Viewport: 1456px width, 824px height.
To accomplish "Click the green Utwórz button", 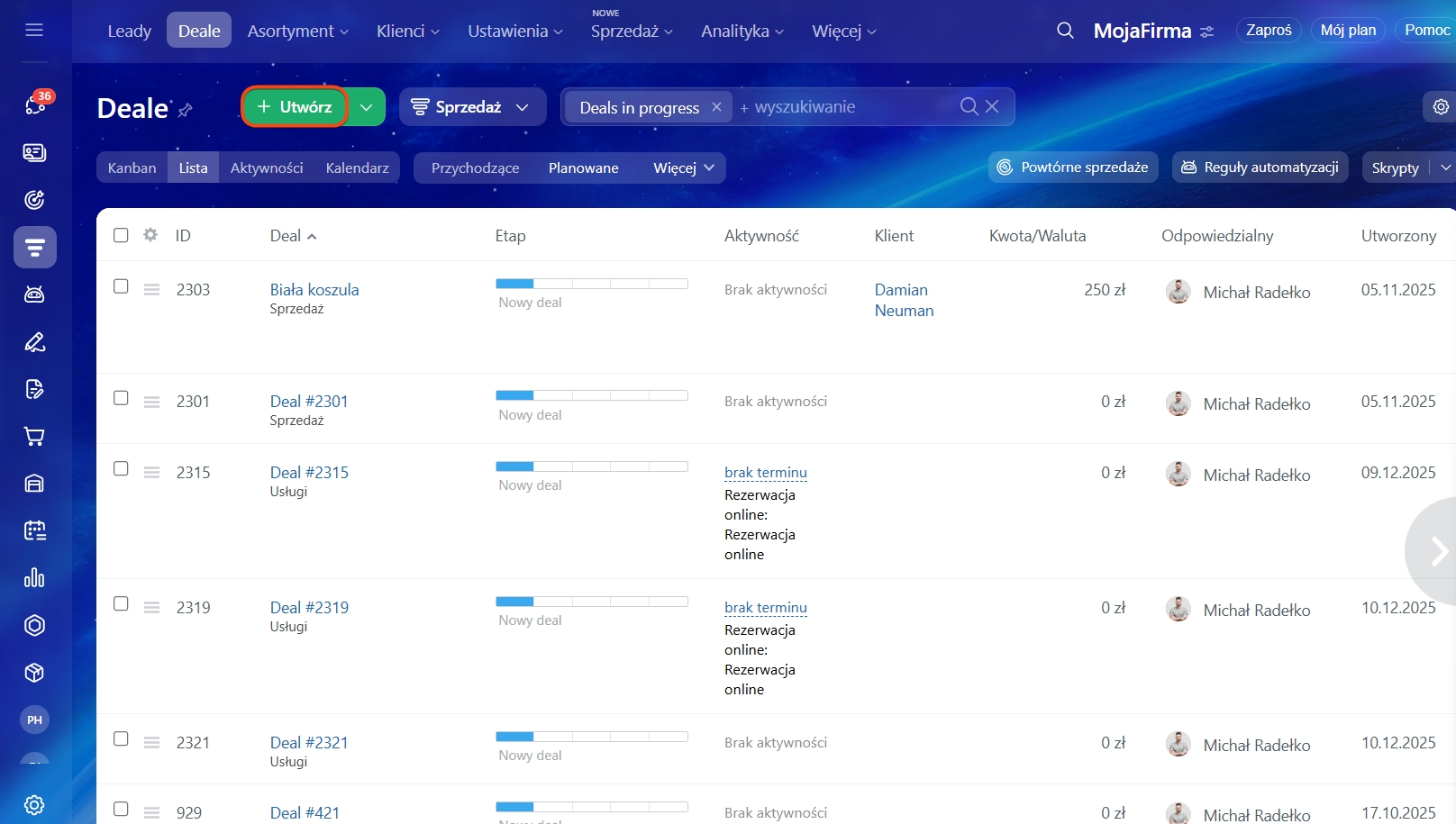I will [295, 107].
